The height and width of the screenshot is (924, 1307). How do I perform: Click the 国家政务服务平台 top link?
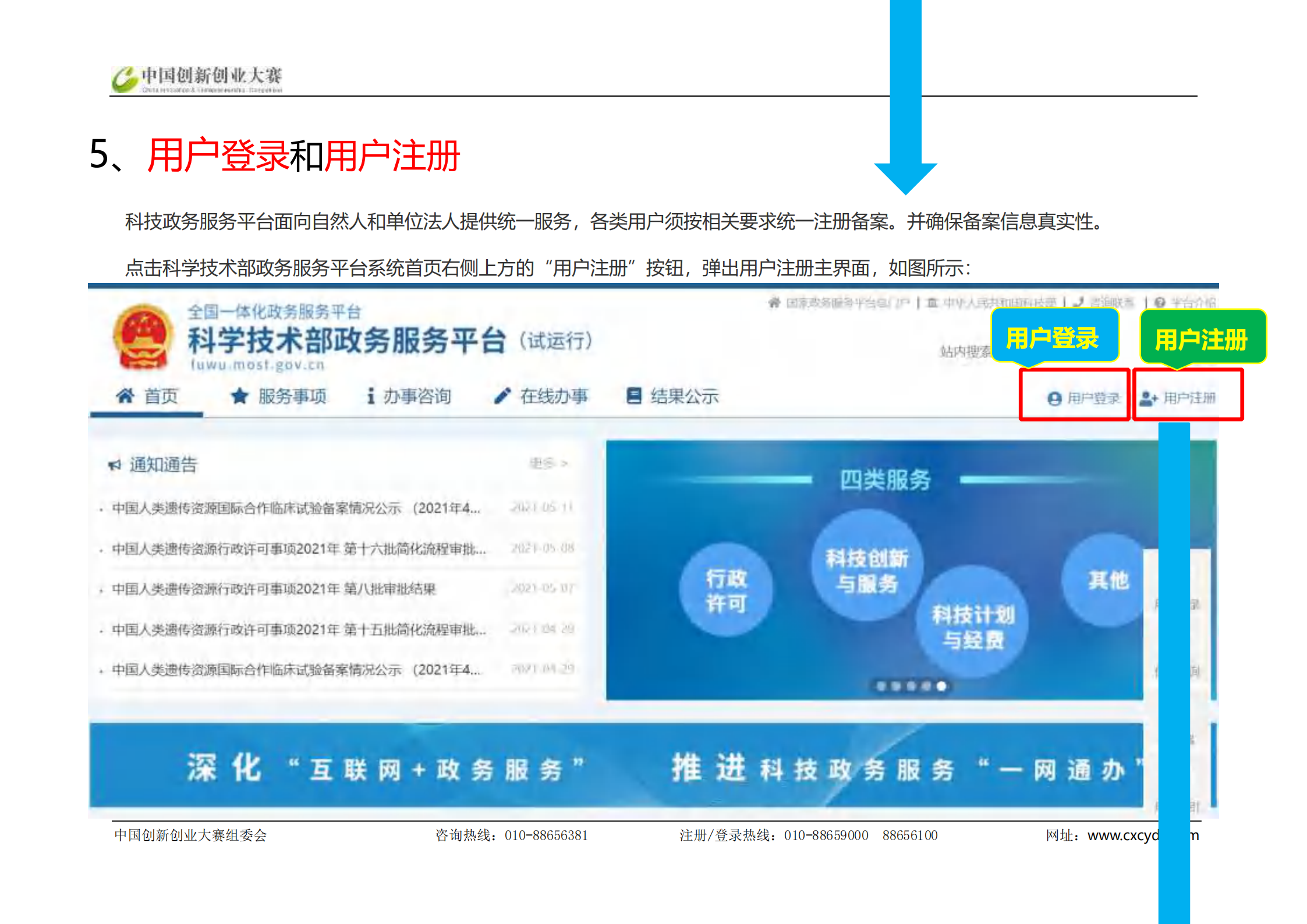(x=847, y=302)
